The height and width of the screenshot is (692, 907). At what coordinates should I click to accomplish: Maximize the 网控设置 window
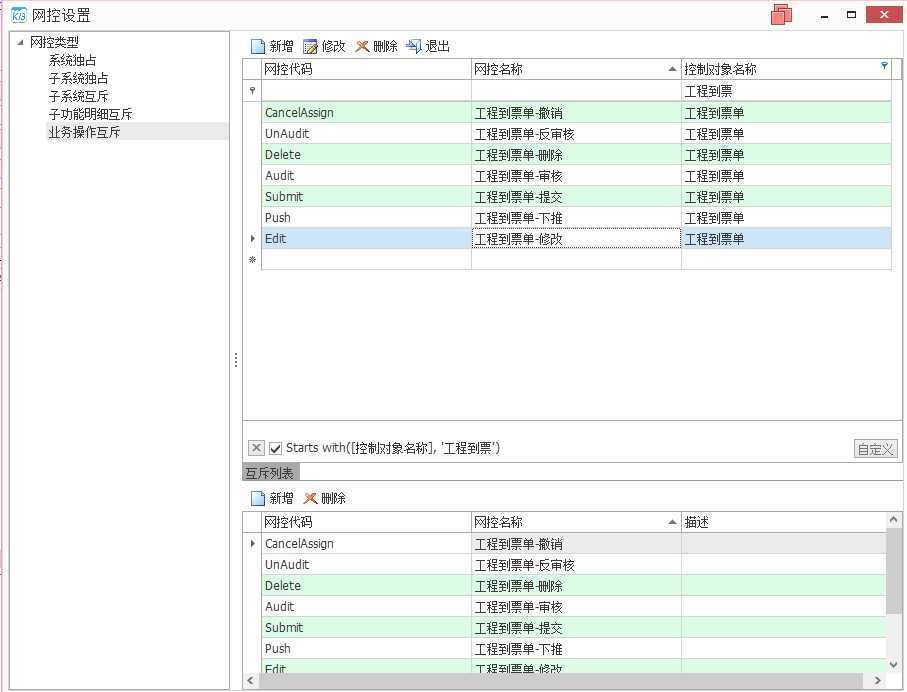click(851, 15)
